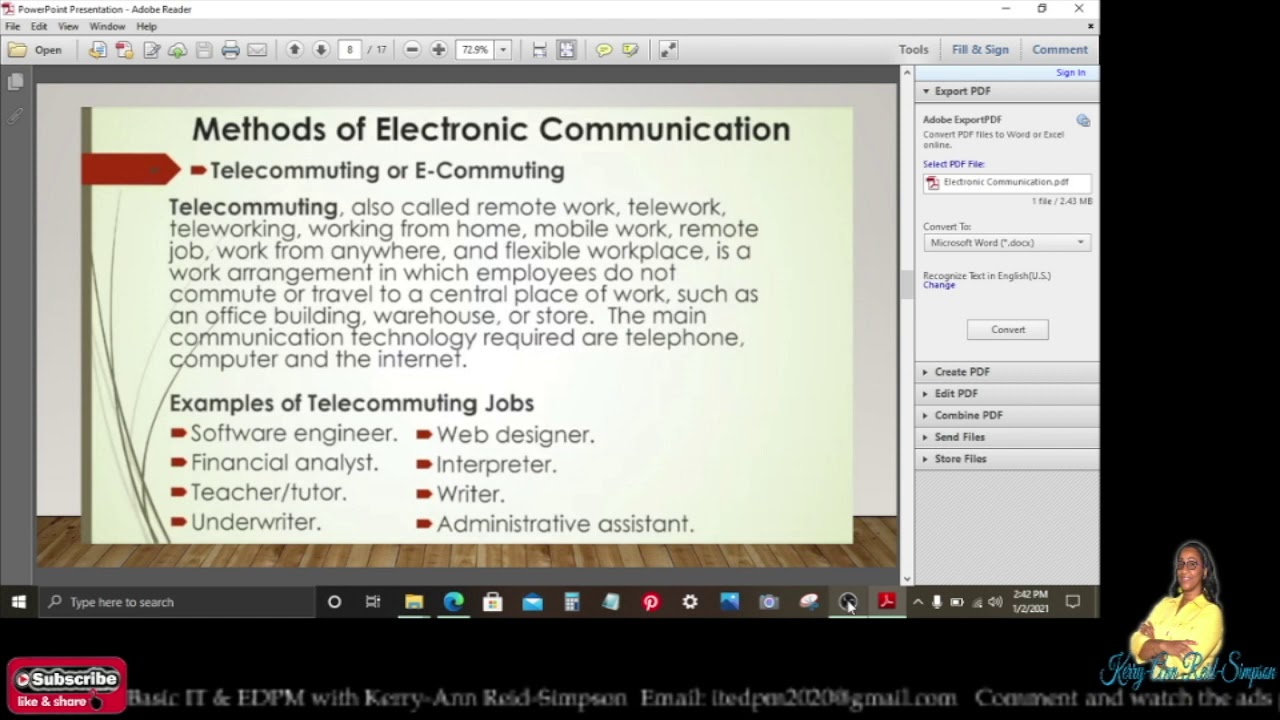Open the attachments paperclip panel icon
The height and width of the screenshot is (720, 1280).
(x=14, y=116)
